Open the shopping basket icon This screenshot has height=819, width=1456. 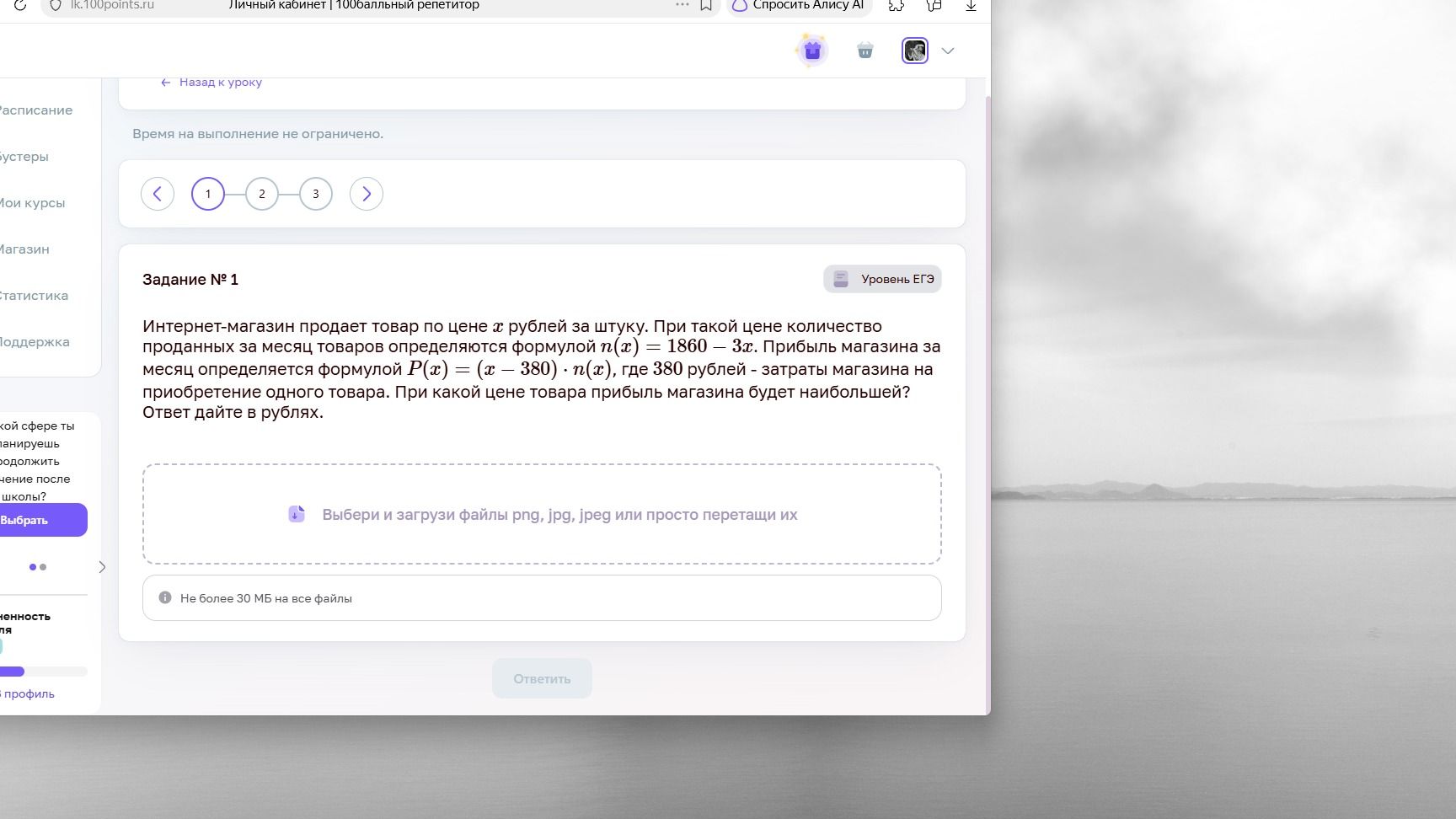coord(865,51)
